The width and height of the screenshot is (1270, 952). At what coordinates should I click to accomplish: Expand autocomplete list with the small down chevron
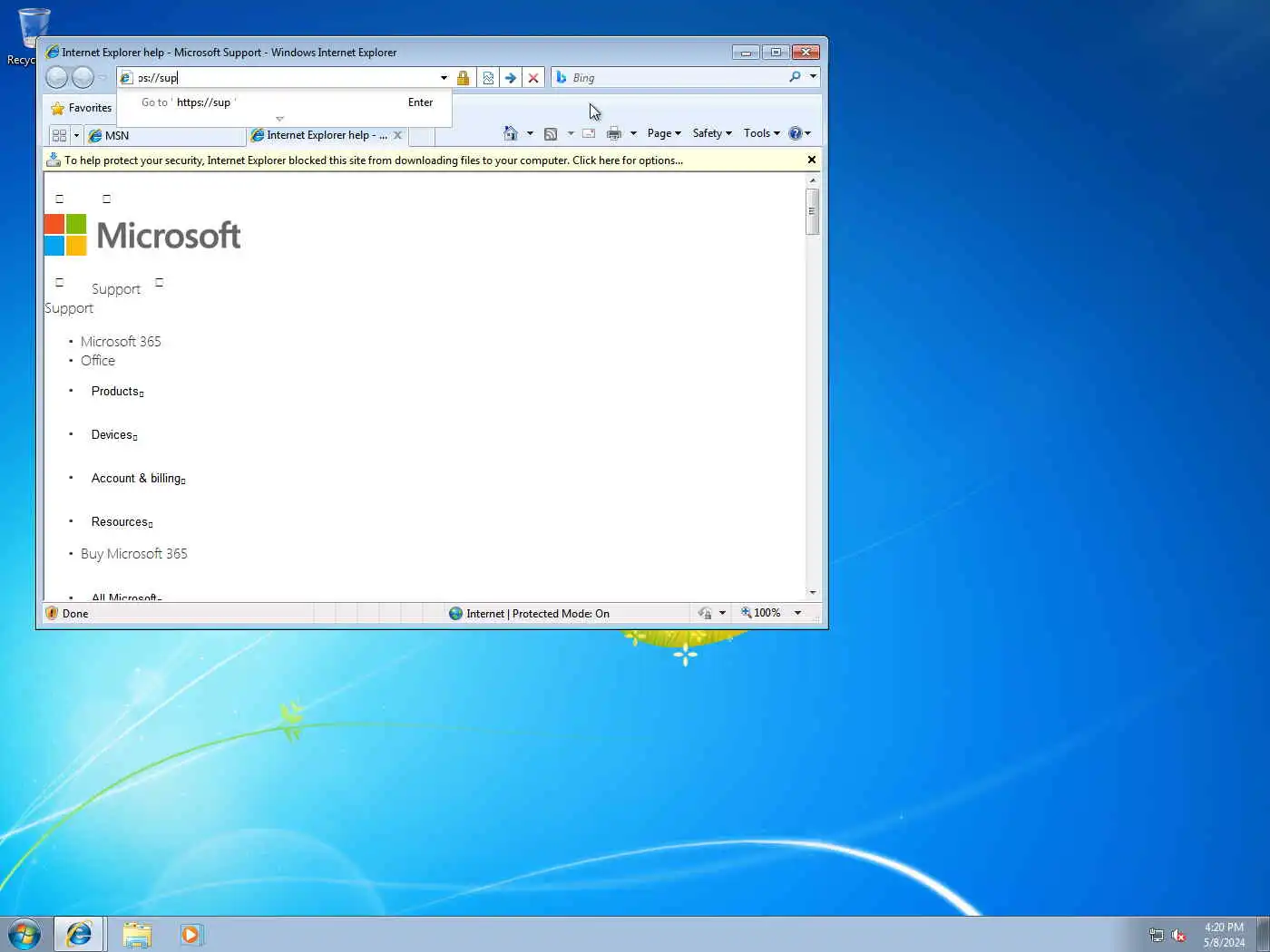[x=279, y=119]
